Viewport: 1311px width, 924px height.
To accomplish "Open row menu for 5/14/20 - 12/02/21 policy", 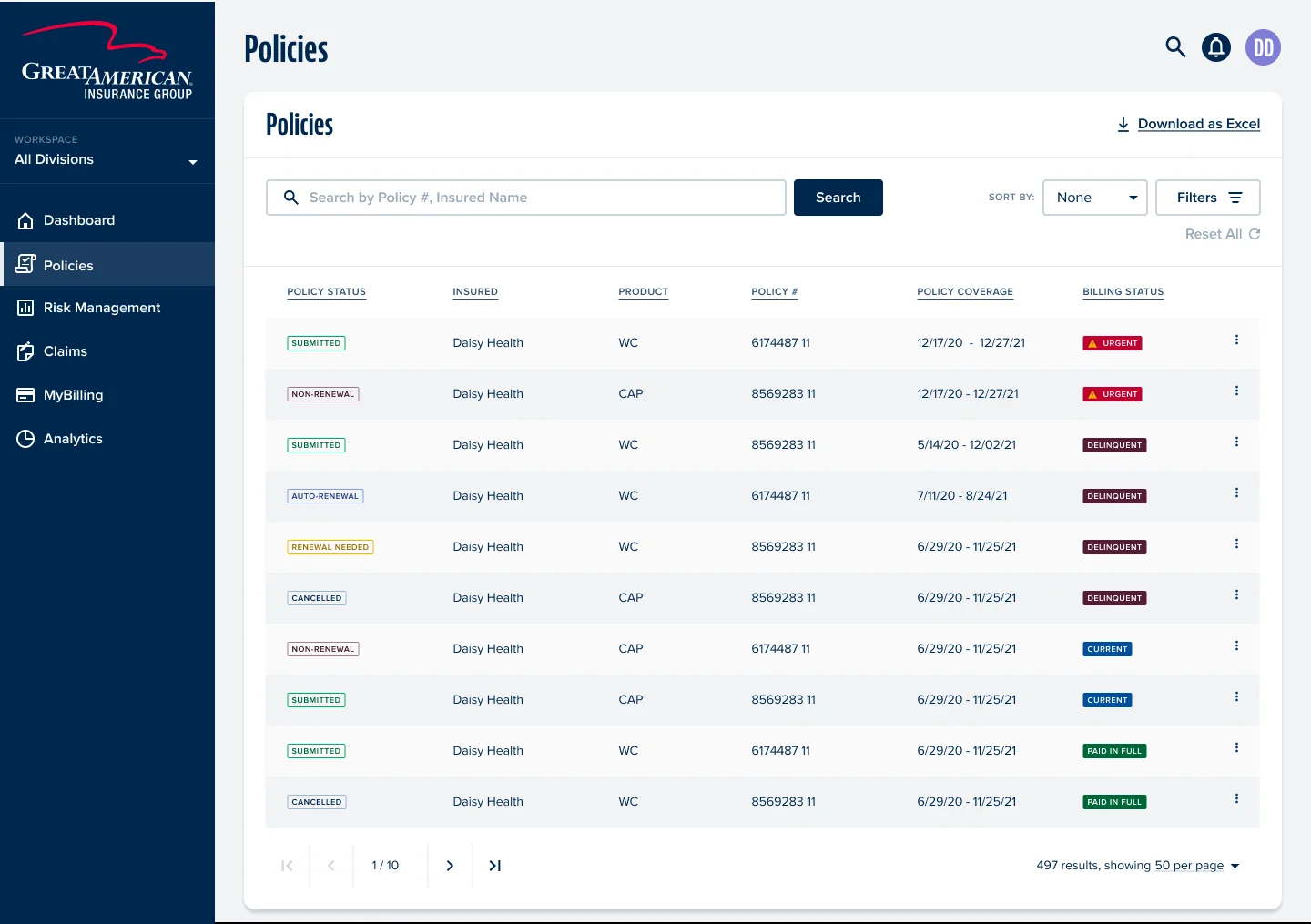I will (1236, 442).
